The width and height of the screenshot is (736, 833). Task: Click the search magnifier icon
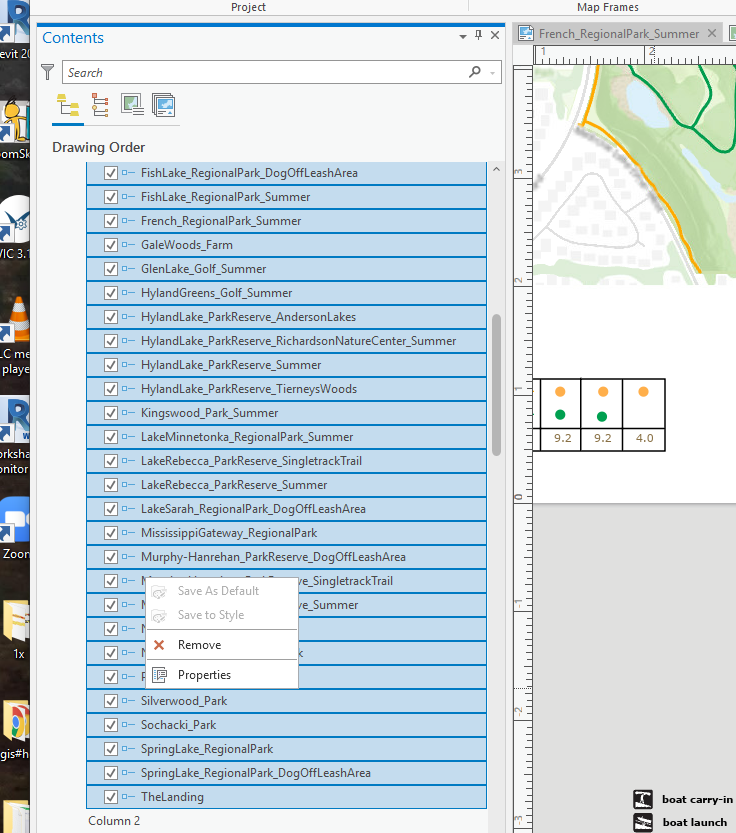pos(475,72)
